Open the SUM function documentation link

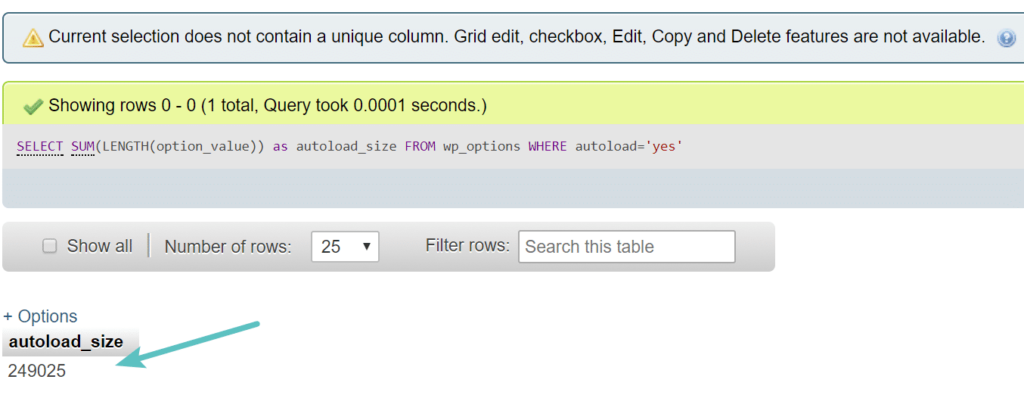pyautogui.click(x=82, y=147)
